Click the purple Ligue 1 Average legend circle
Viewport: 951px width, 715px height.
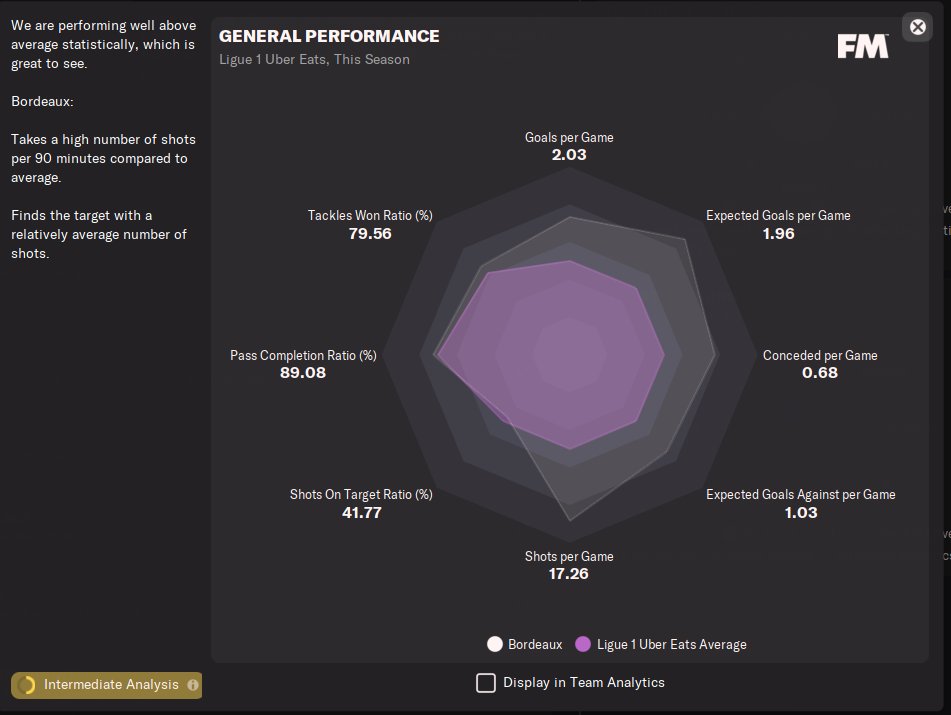[x=583, y=644]
